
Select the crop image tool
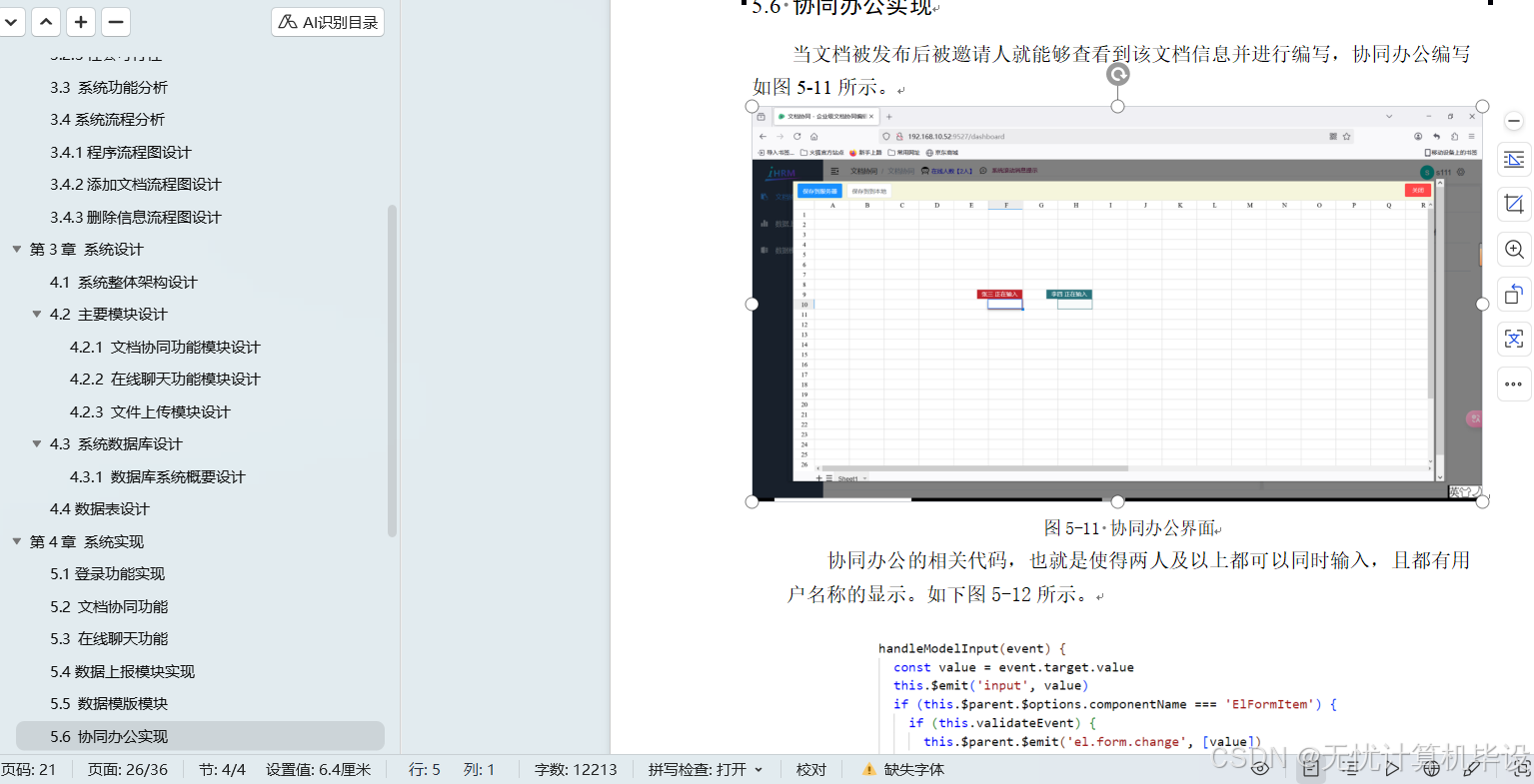point(1513,204)
